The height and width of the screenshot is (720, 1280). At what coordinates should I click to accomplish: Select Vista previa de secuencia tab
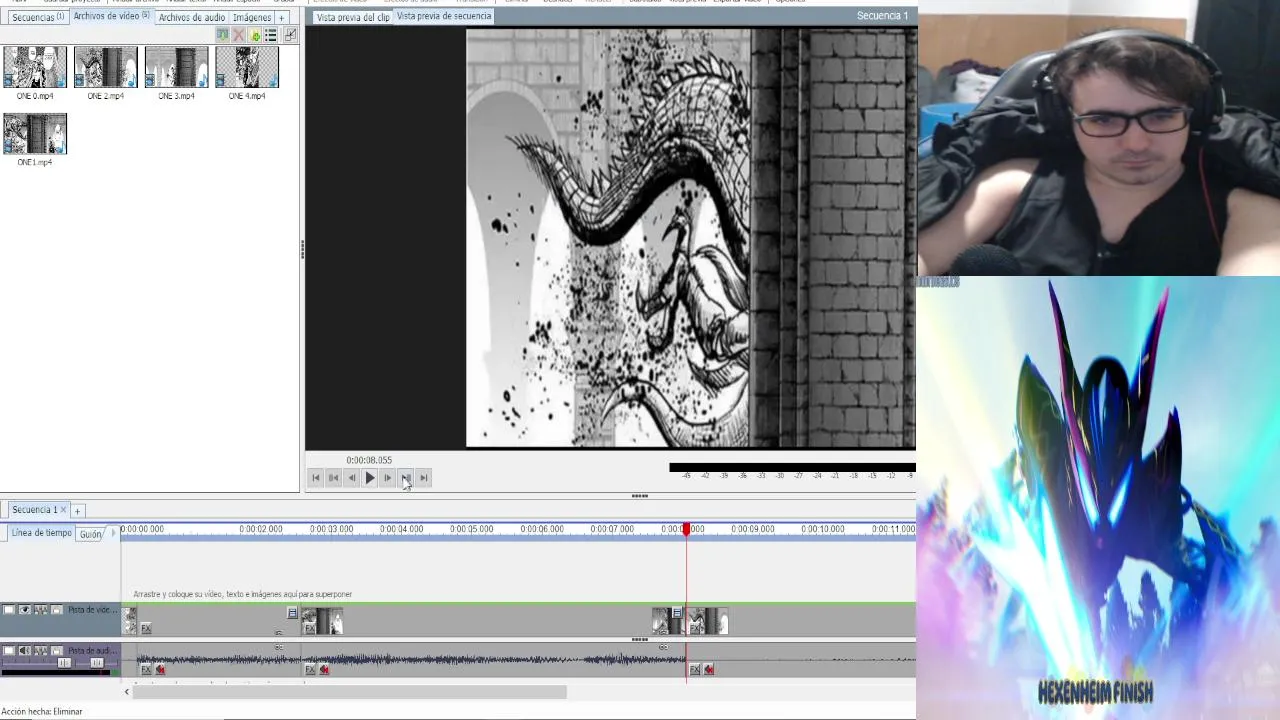tap(444, 16)
